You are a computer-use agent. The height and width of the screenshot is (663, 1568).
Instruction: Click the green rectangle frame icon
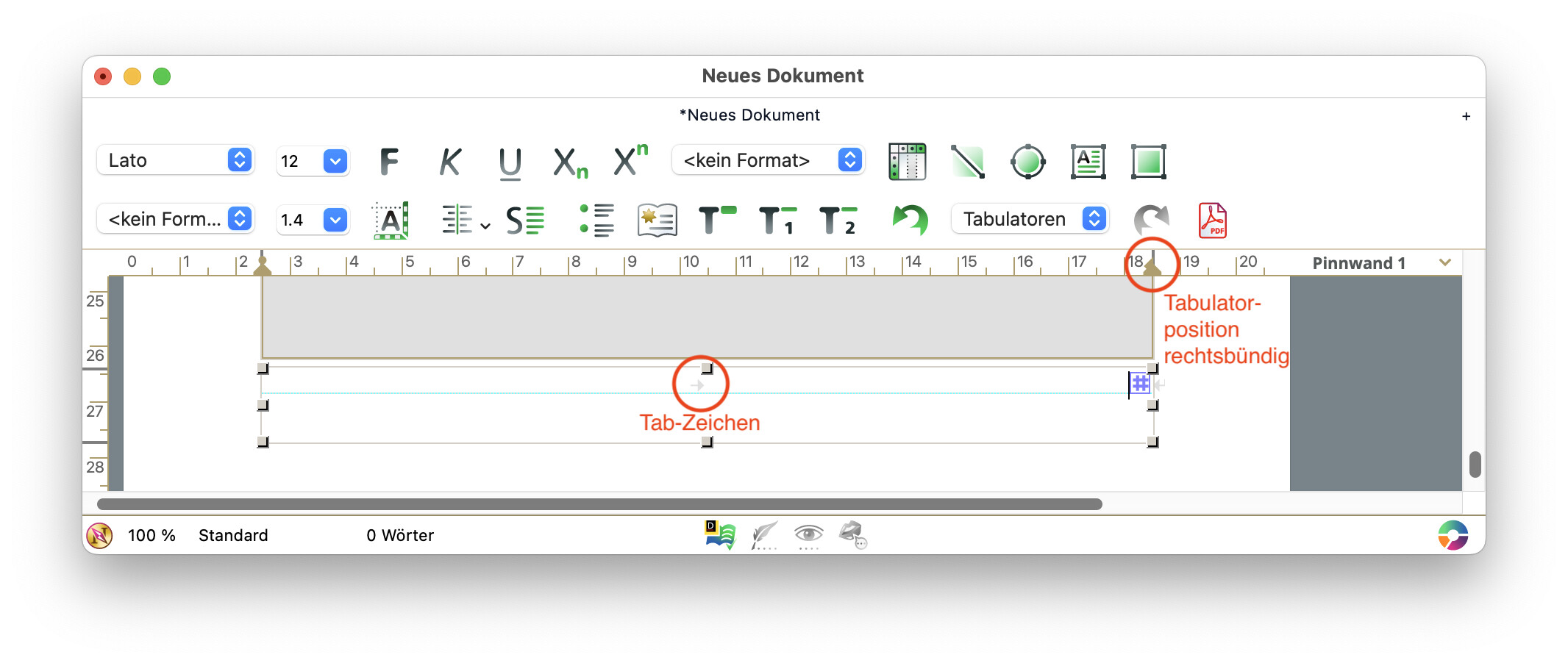click(1148, 162)
